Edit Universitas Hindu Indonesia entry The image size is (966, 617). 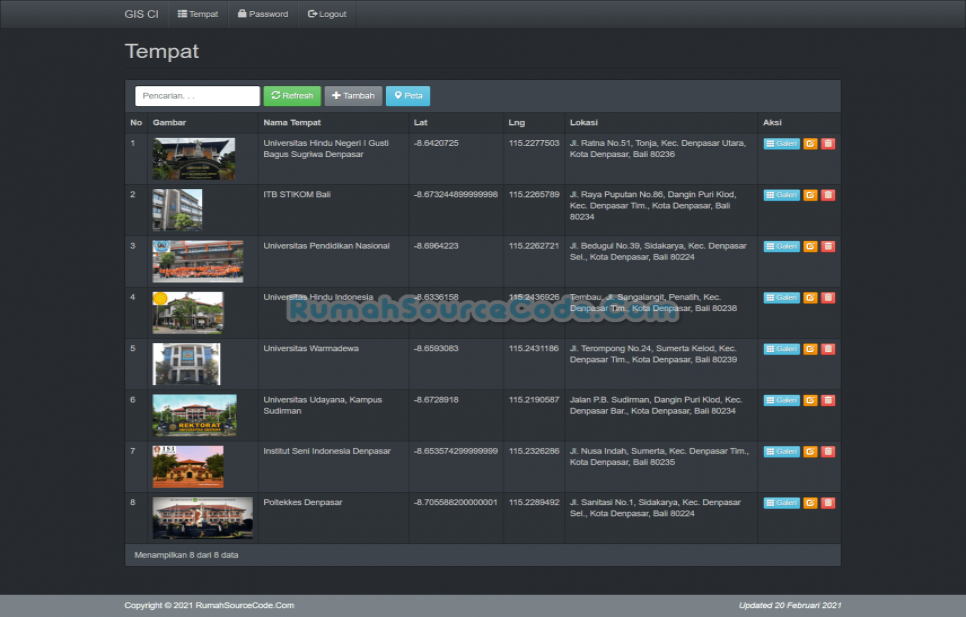coord(810,297)
